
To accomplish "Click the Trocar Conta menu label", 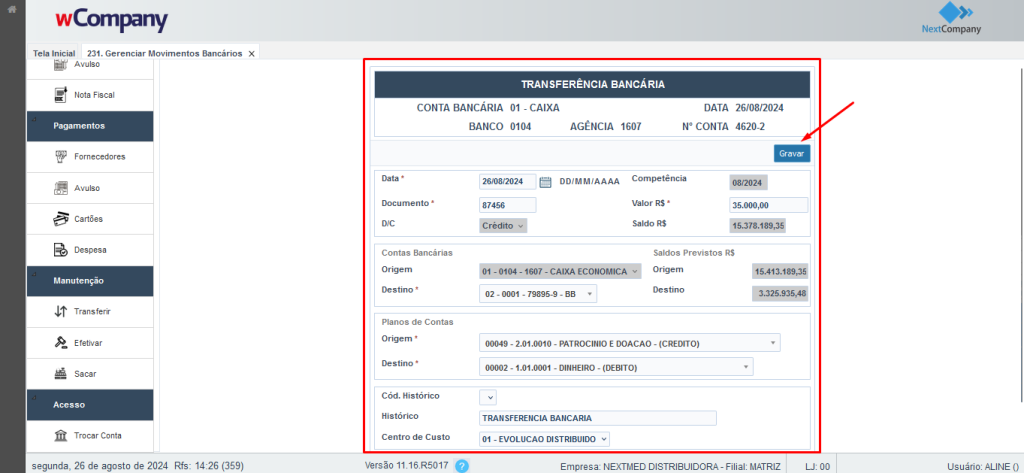I will [98, 436].
